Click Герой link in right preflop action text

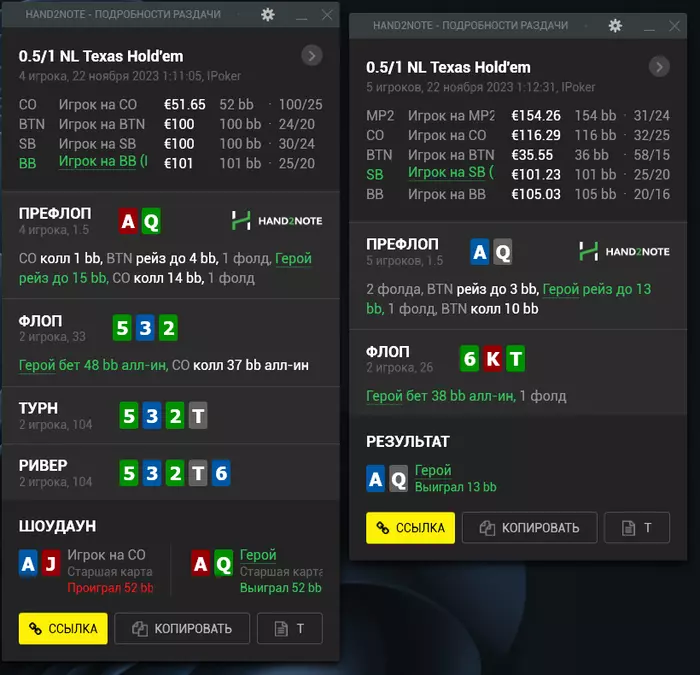(561, 289)
